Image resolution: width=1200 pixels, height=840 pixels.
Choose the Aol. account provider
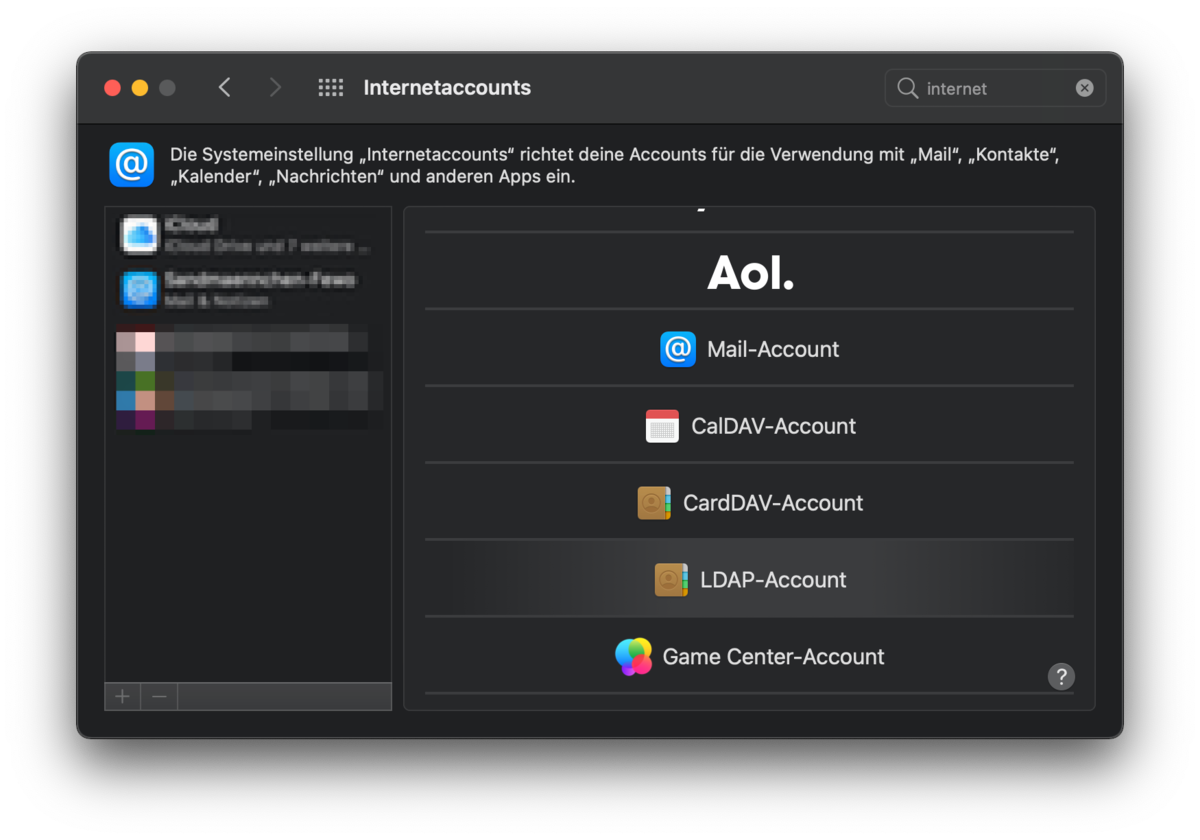point(750,272)
